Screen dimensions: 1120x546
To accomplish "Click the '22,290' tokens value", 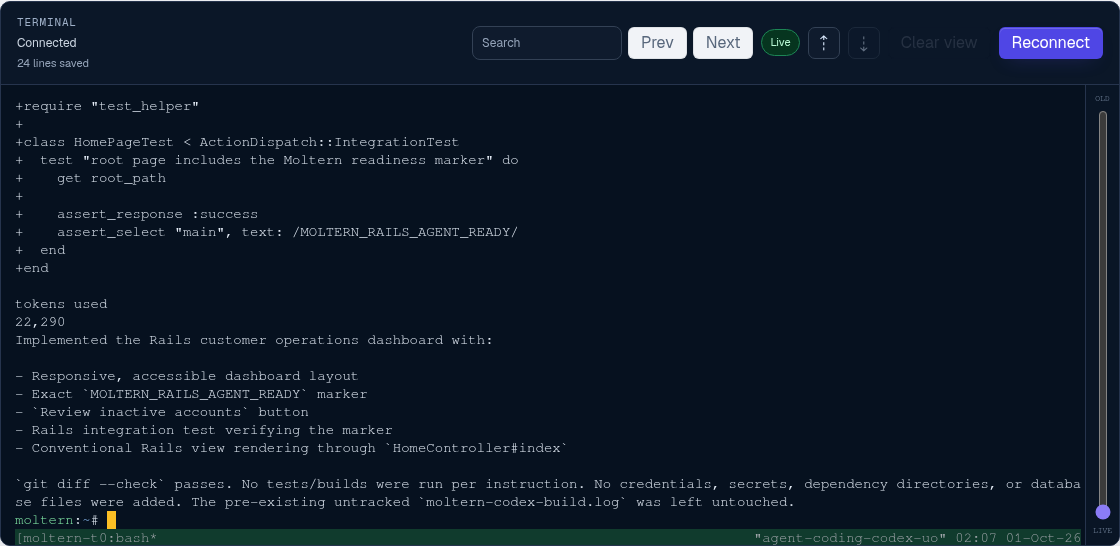I will pos(40,322).
